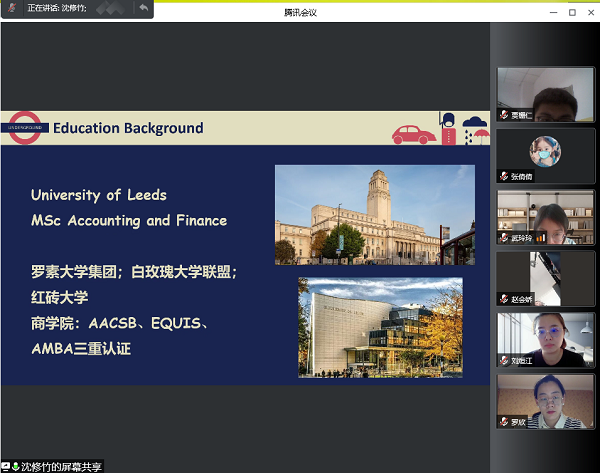Click the back arrow in speaker bar

[x=143, y=9]
